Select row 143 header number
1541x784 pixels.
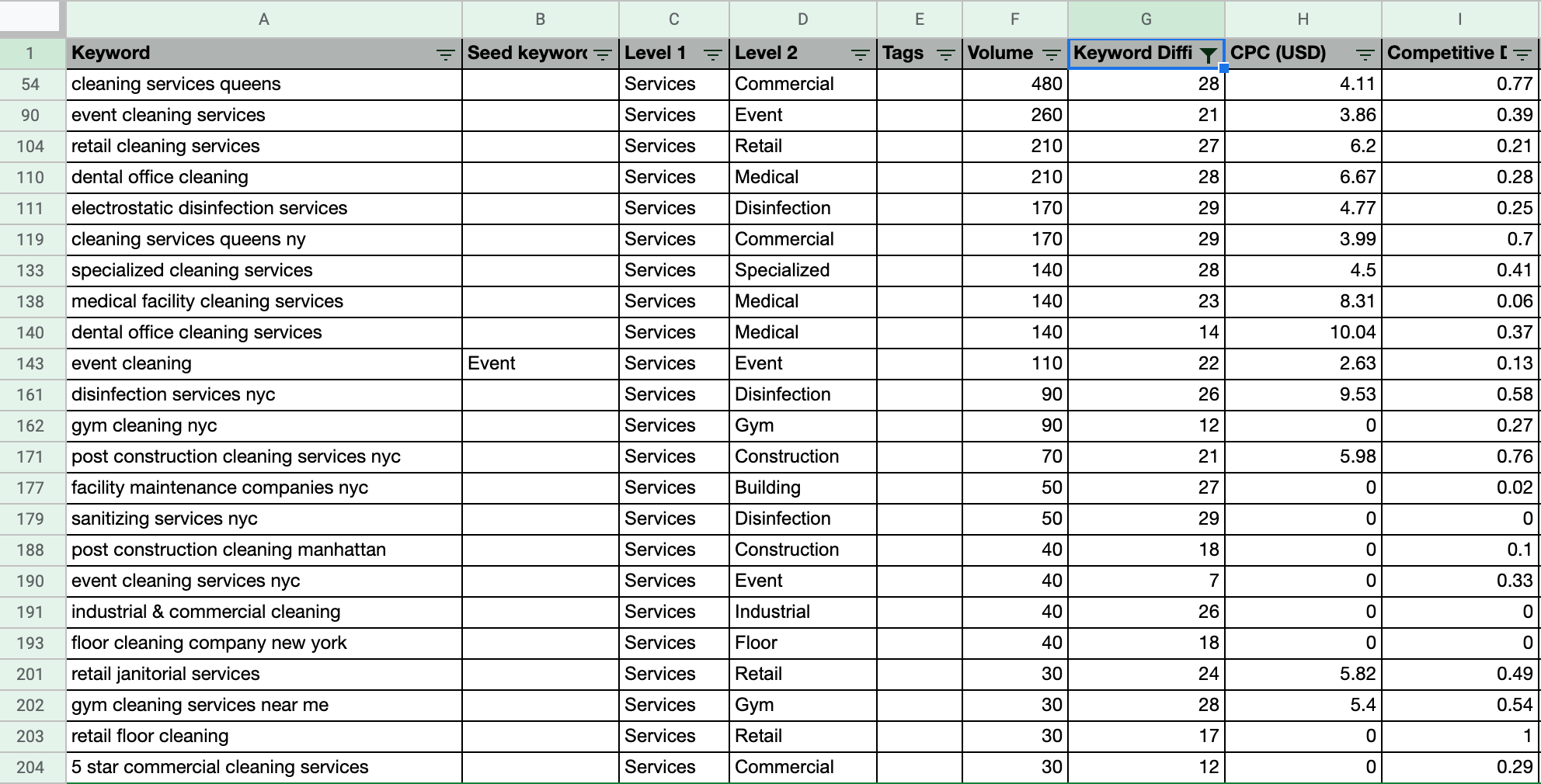point(33,364)
